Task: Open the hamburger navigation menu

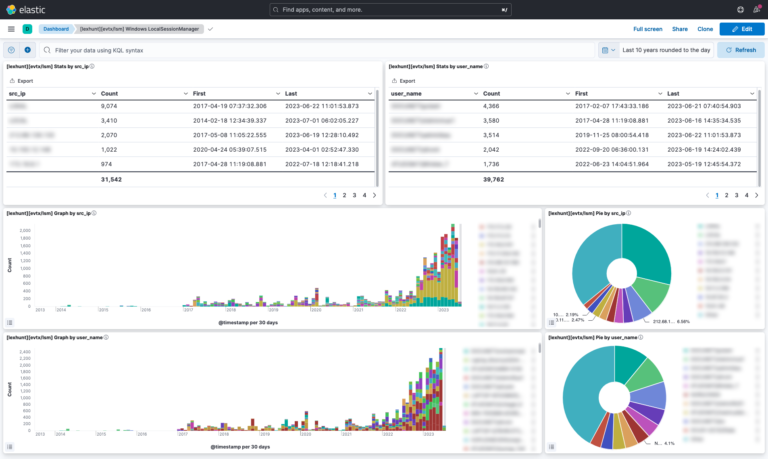Action: point(11,29)
